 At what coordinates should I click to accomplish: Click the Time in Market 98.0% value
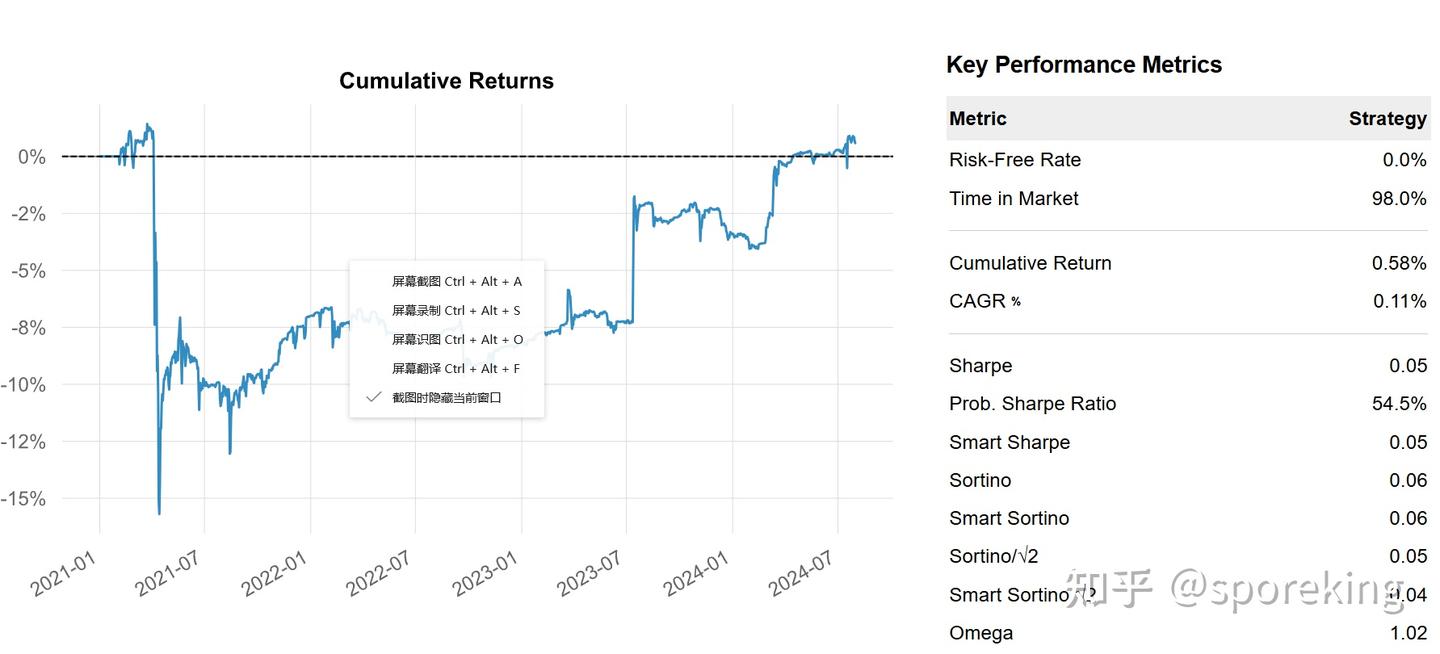tap(1399, 199)
